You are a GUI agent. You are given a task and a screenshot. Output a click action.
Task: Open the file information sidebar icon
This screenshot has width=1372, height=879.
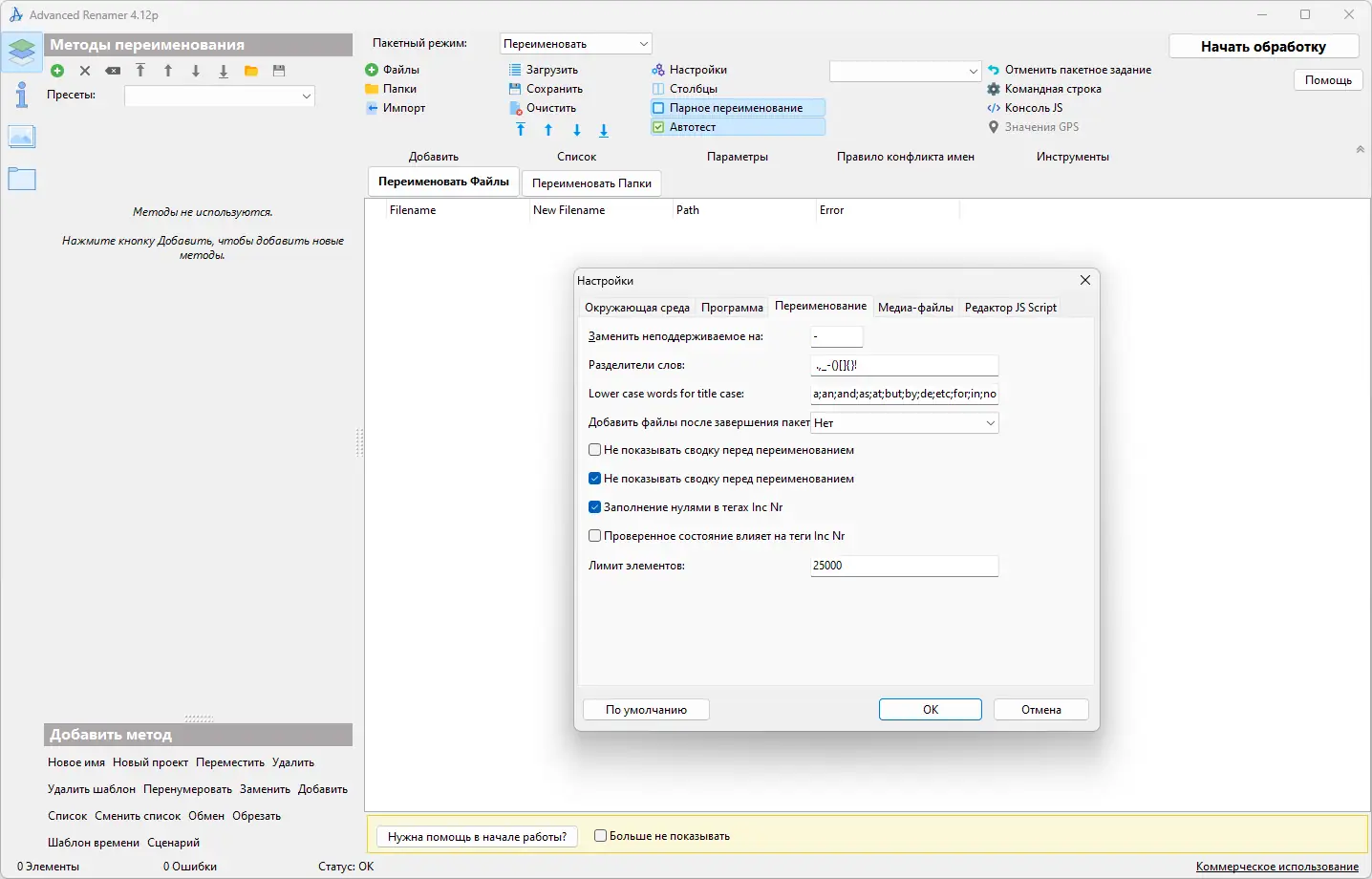[21, 94]
